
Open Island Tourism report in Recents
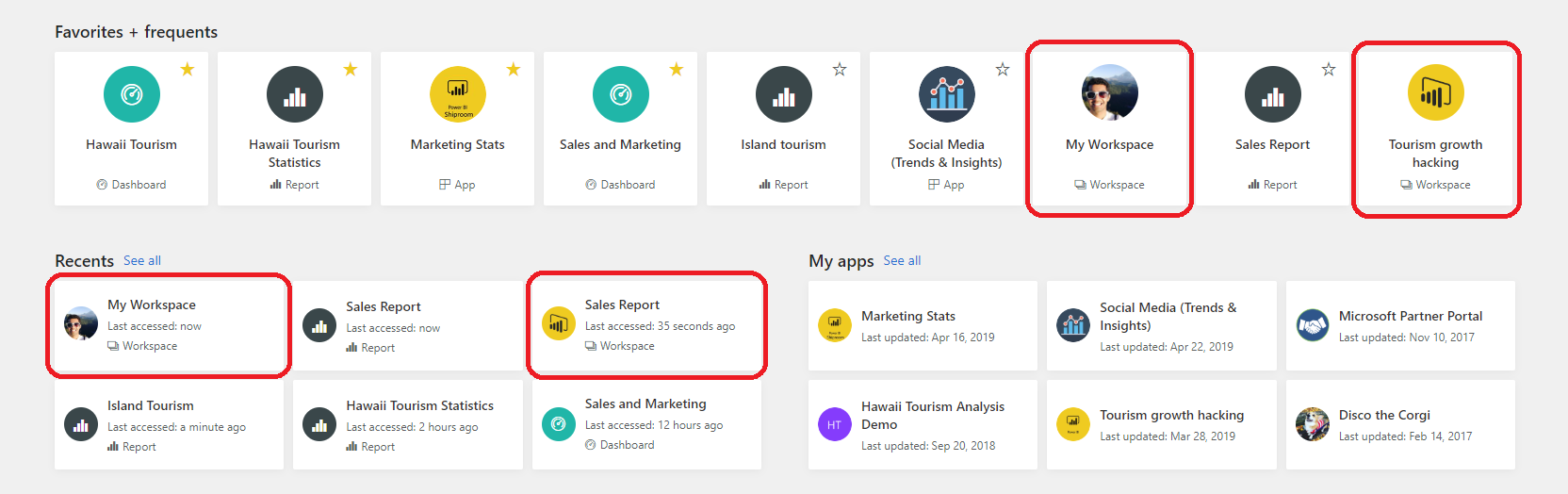(169, 425)
